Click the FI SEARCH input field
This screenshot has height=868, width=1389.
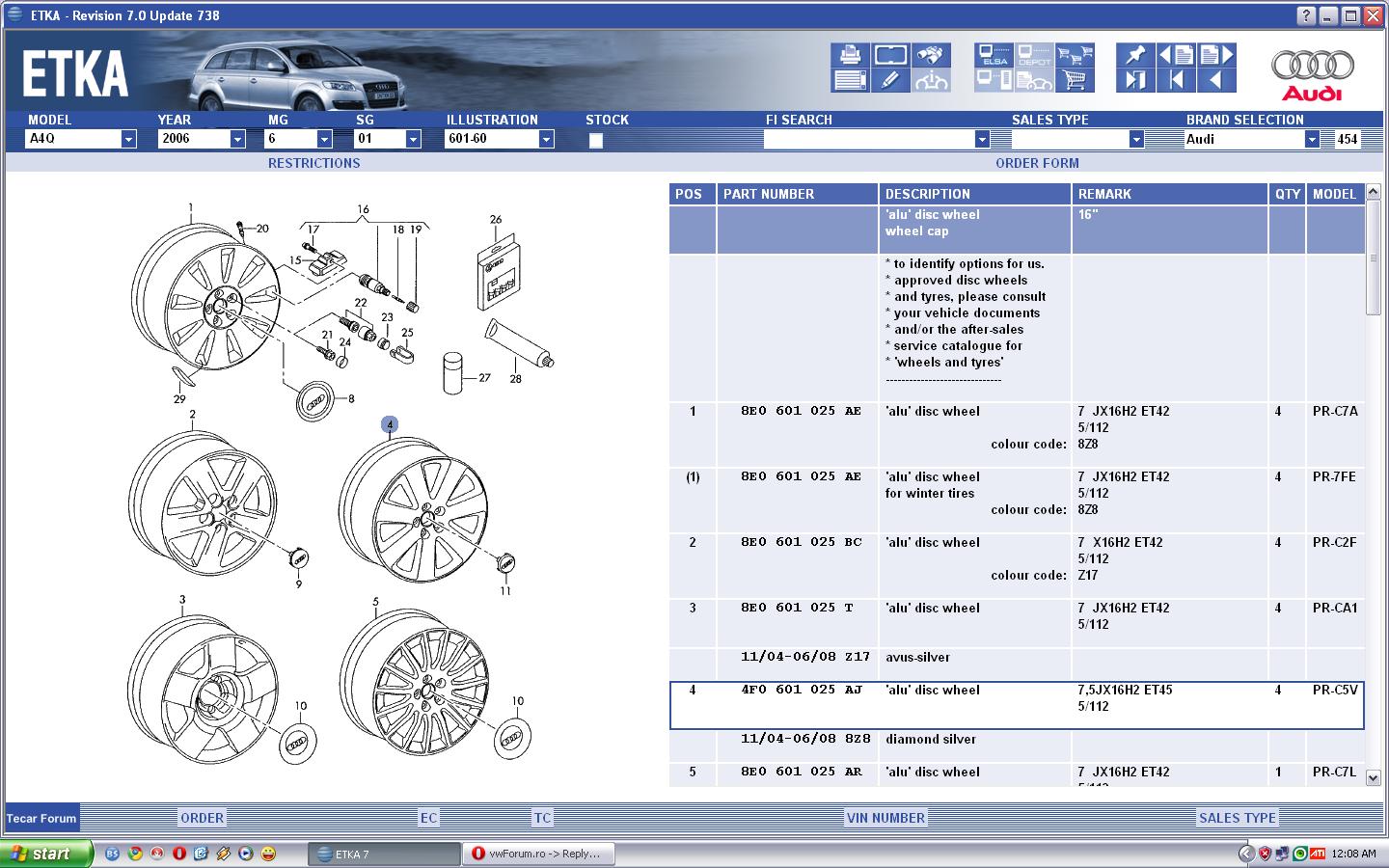[x=869, y=140]
